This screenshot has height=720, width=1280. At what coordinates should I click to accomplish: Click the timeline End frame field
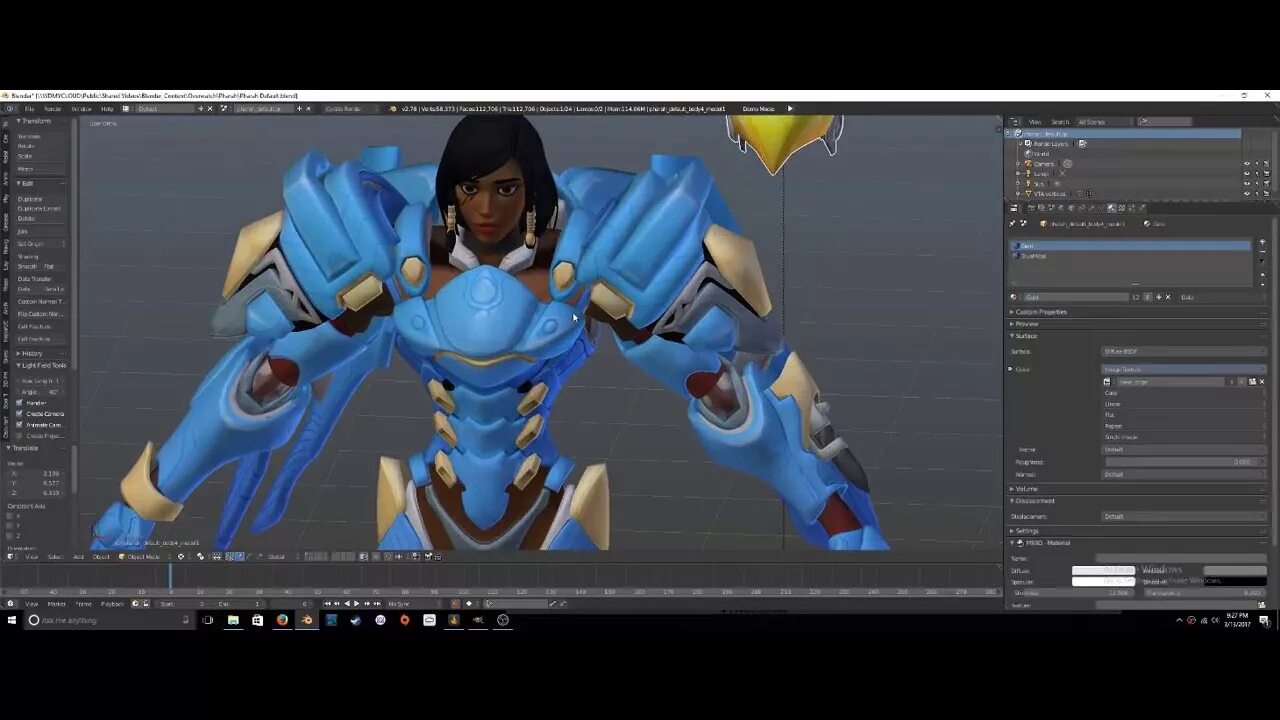click(239, 604)
